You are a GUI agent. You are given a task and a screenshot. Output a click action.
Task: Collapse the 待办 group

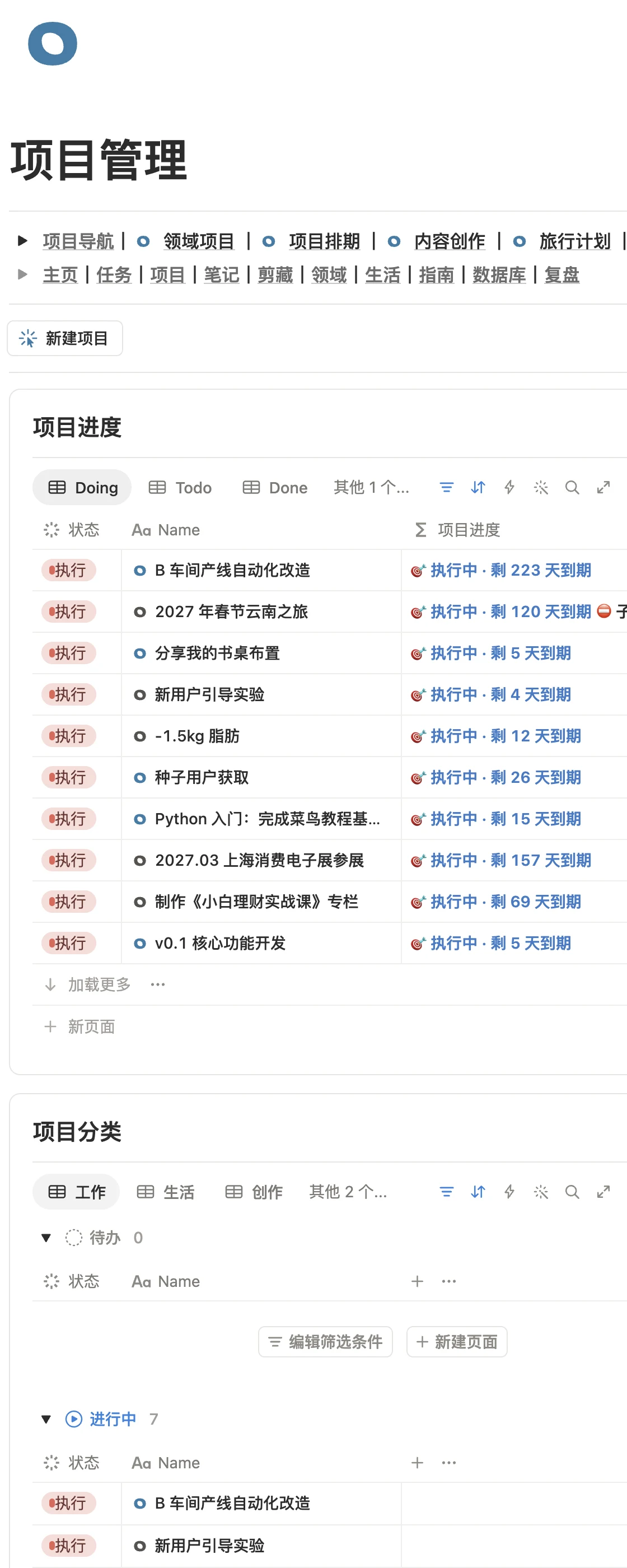coord(46,1238)
